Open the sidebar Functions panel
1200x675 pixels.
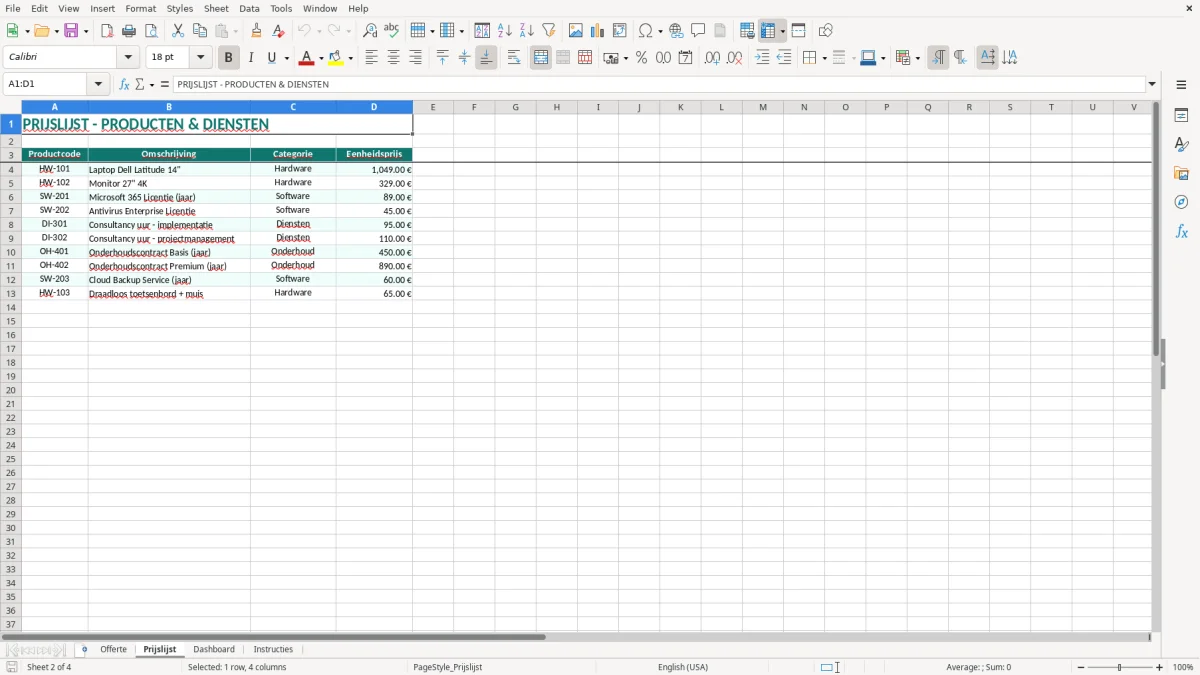1181,231
